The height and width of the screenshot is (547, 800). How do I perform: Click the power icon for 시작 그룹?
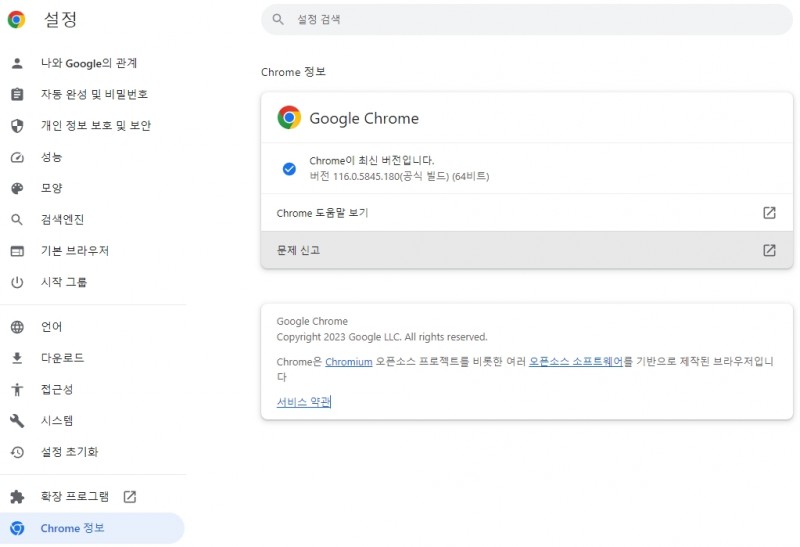17,282
